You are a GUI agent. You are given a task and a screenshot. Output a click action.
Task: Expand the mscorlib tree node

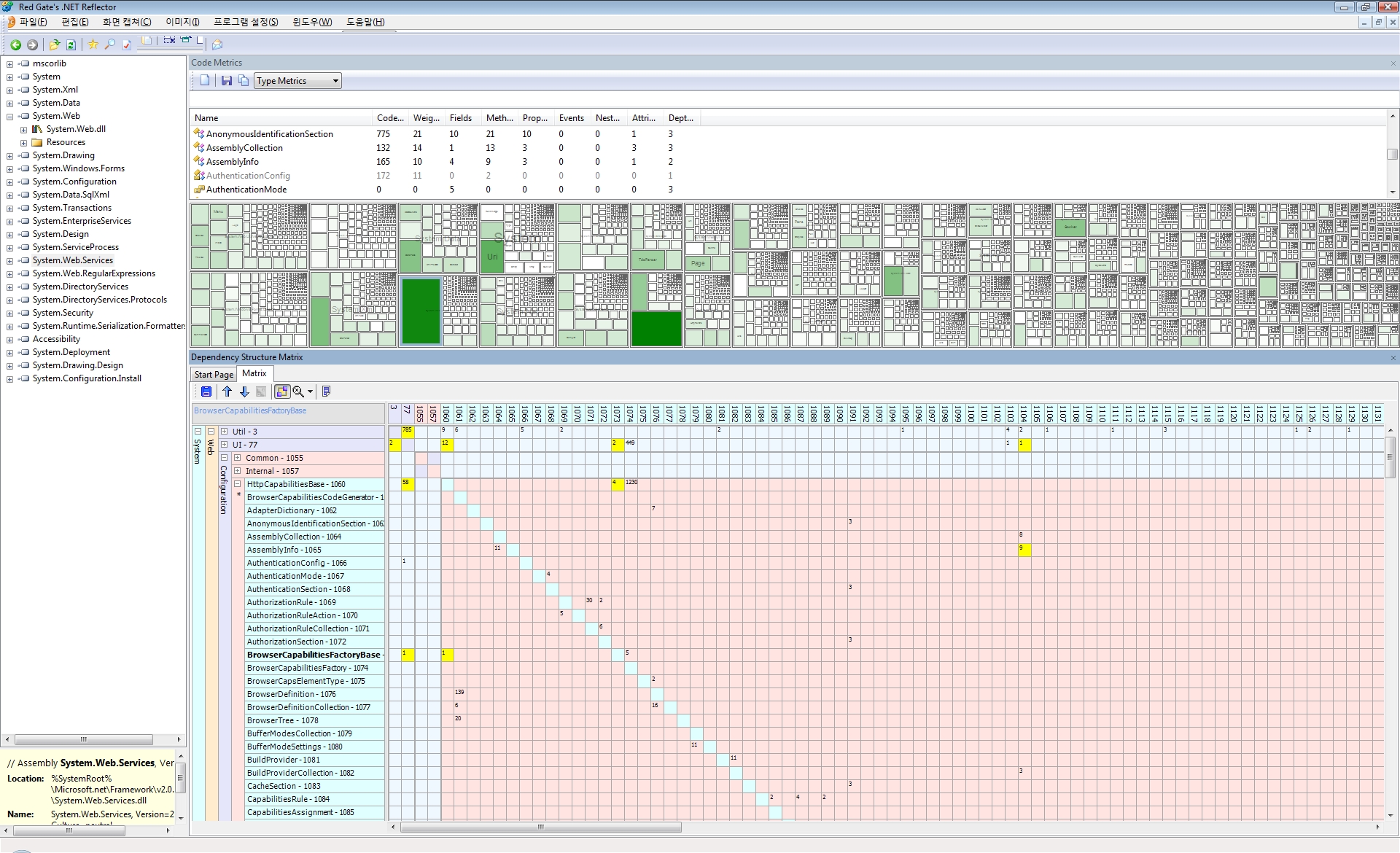[x=9, y=64]
